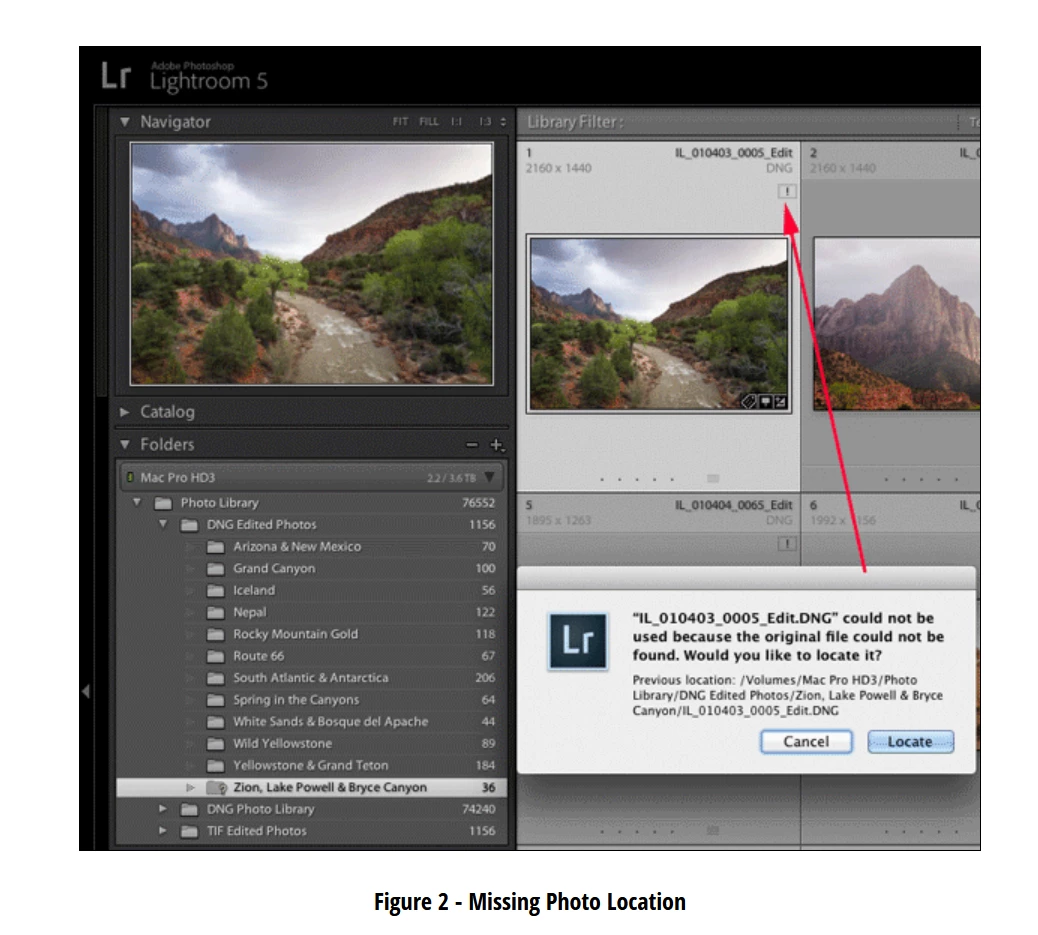Select FILL zoom in Navigator
Image resolution: width=1038 pixels, height=935 pixels.
[x=428, y=122]
